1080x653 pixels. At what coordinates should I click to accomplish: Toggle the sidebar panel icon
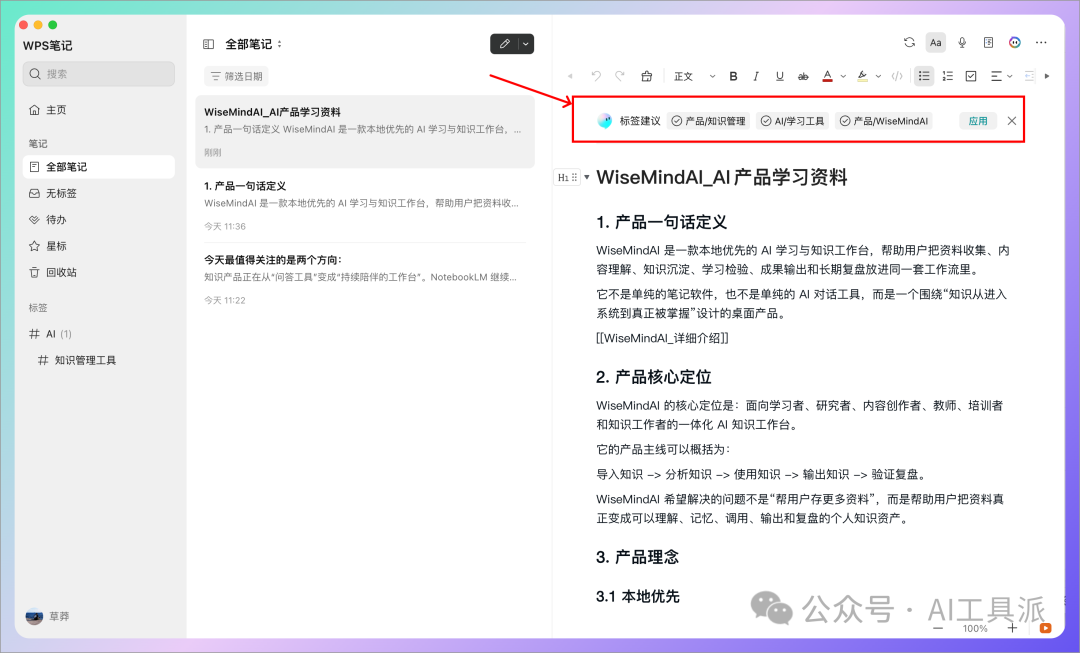point(208,44)
